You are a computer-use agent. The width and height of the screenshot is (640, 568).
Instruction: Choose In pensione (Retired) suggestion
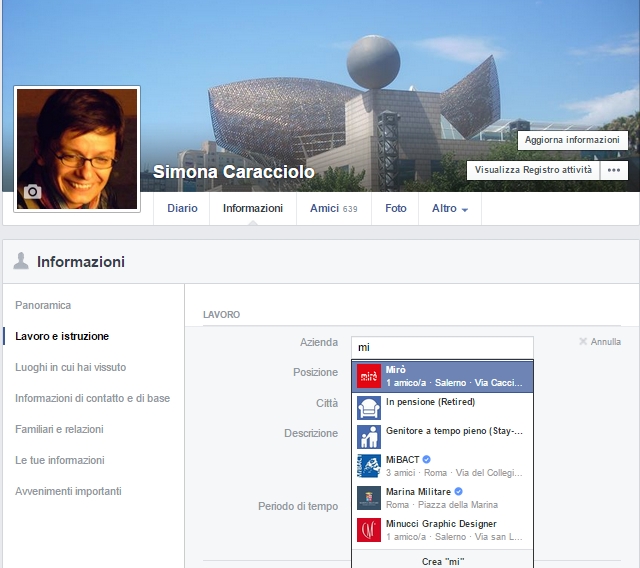[x=442, y=408]
